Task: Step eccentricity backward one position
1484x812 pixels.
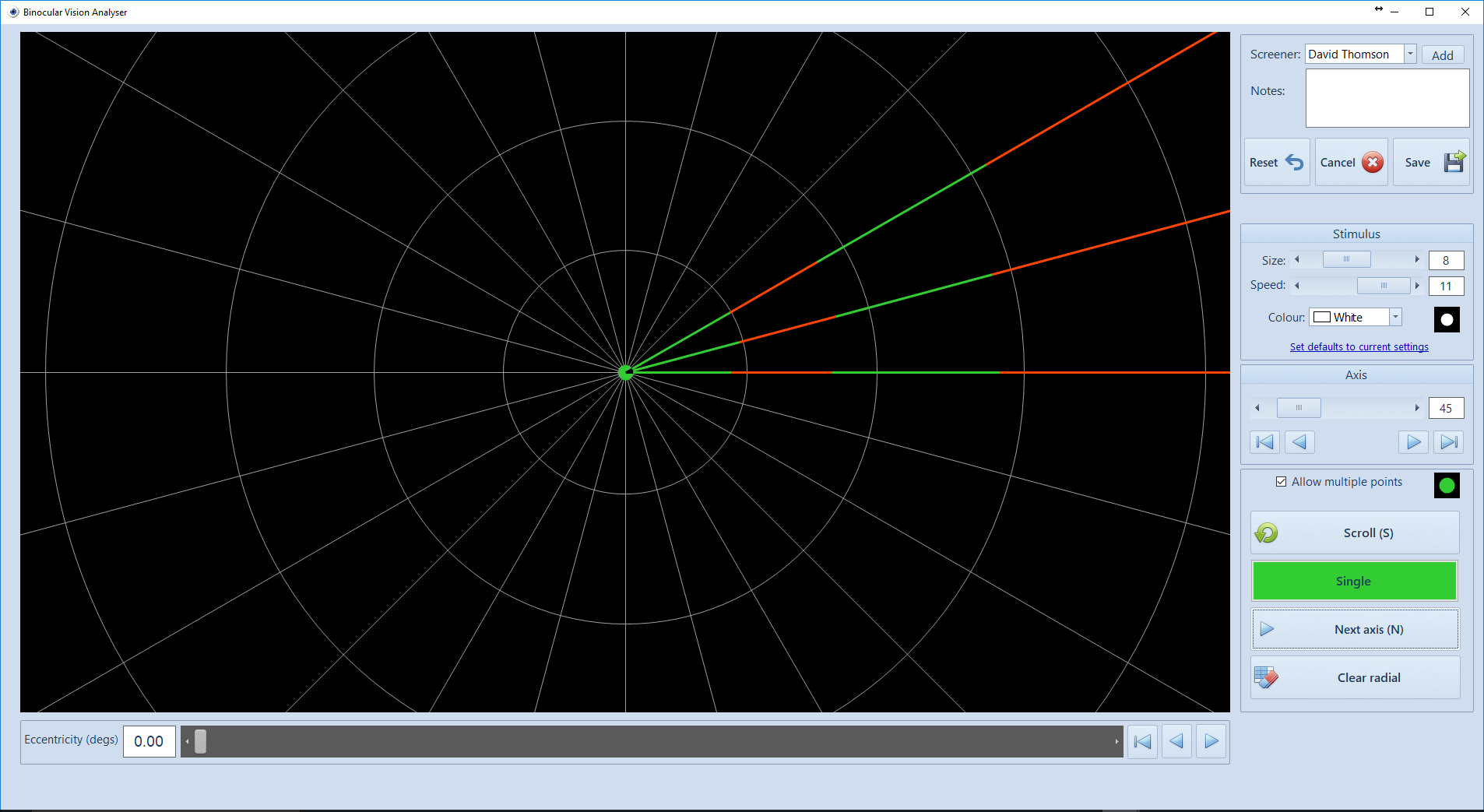Action: click(x=1176, y=742)
